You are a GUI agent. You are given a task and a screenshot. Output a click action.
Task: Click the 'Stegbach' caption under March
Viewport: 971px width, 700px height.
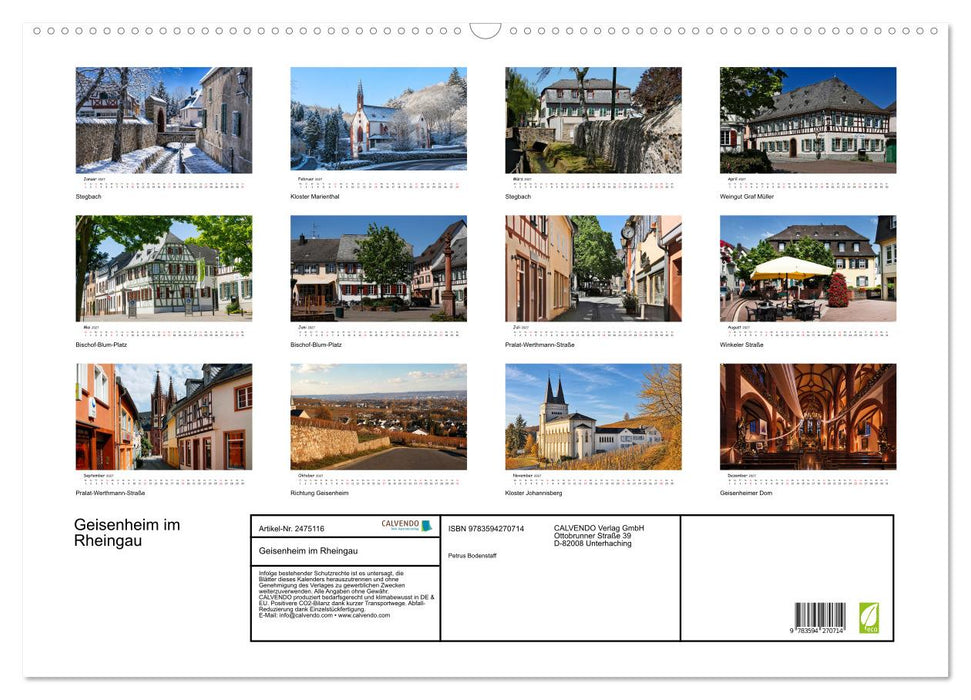(x=518, y=196)
